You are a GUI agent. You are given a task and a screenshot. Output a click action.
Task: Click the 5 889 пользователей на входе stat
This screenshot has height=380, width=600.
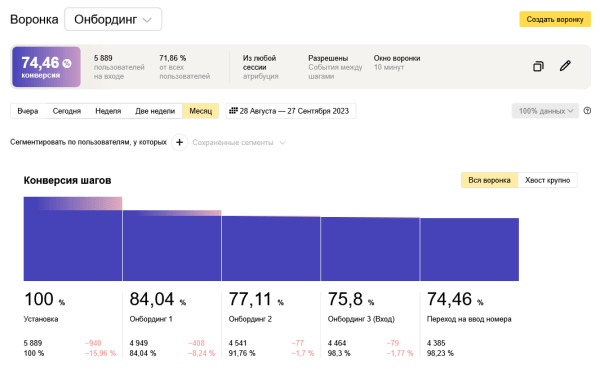pyautogui.click(x=119, y=67)
